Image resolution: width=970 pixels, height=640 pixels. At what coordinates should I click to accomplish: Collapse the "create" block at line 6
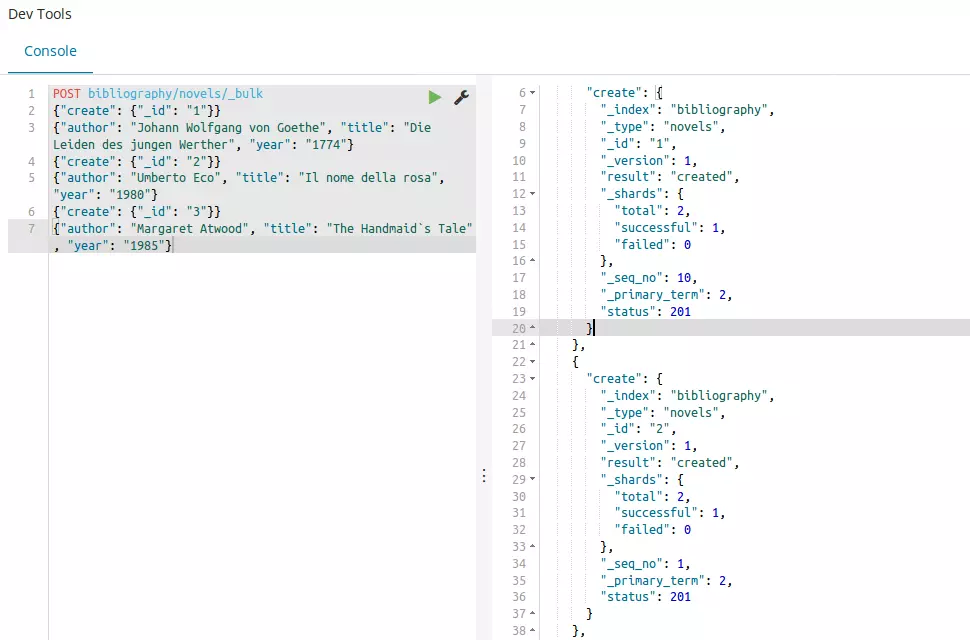tap(533, 93)
